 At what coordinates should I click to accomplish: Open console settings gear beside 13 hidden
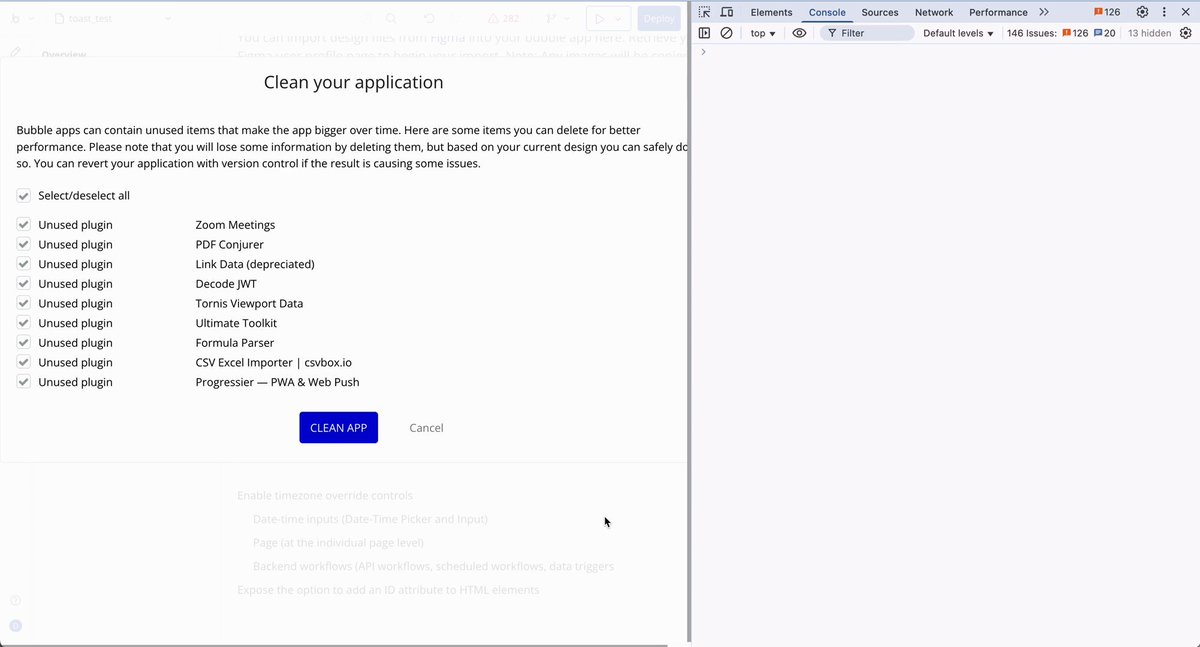coord(1185,33)
